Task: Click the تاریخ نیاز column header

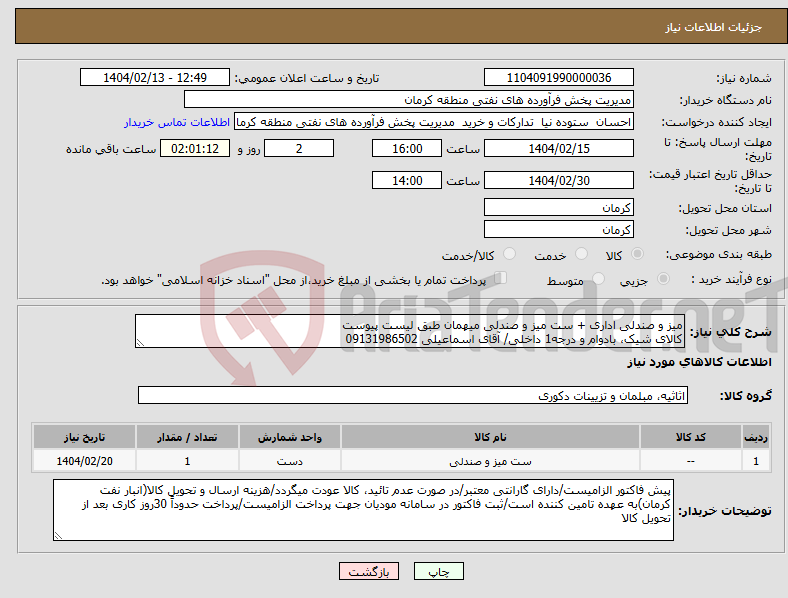Action: point(84,437)
